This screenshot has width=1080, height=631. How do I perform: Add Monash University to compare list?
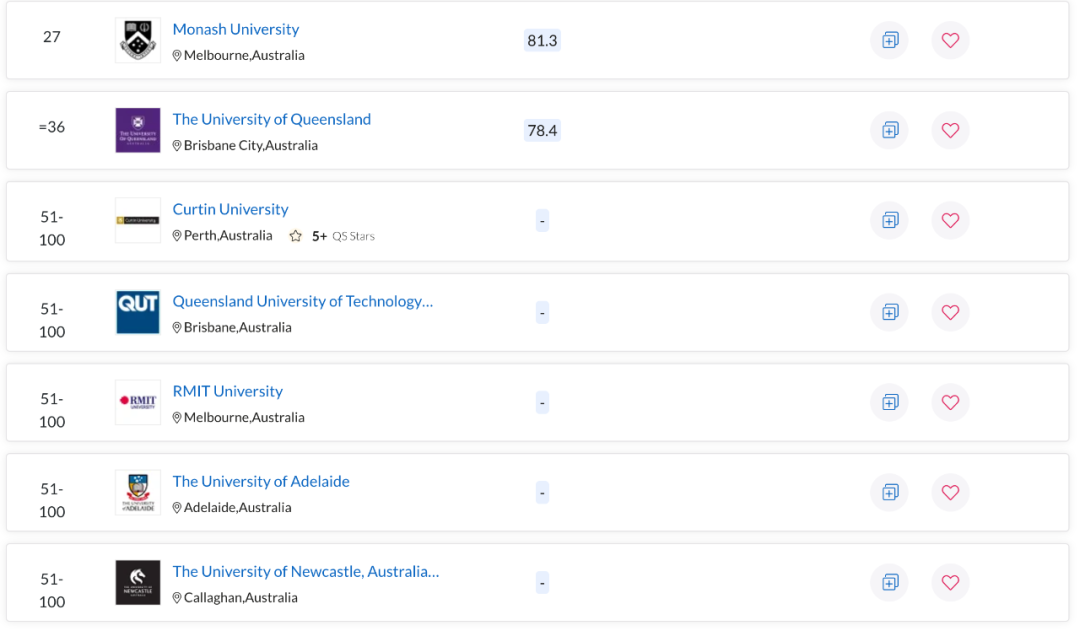tap(890, 40)
